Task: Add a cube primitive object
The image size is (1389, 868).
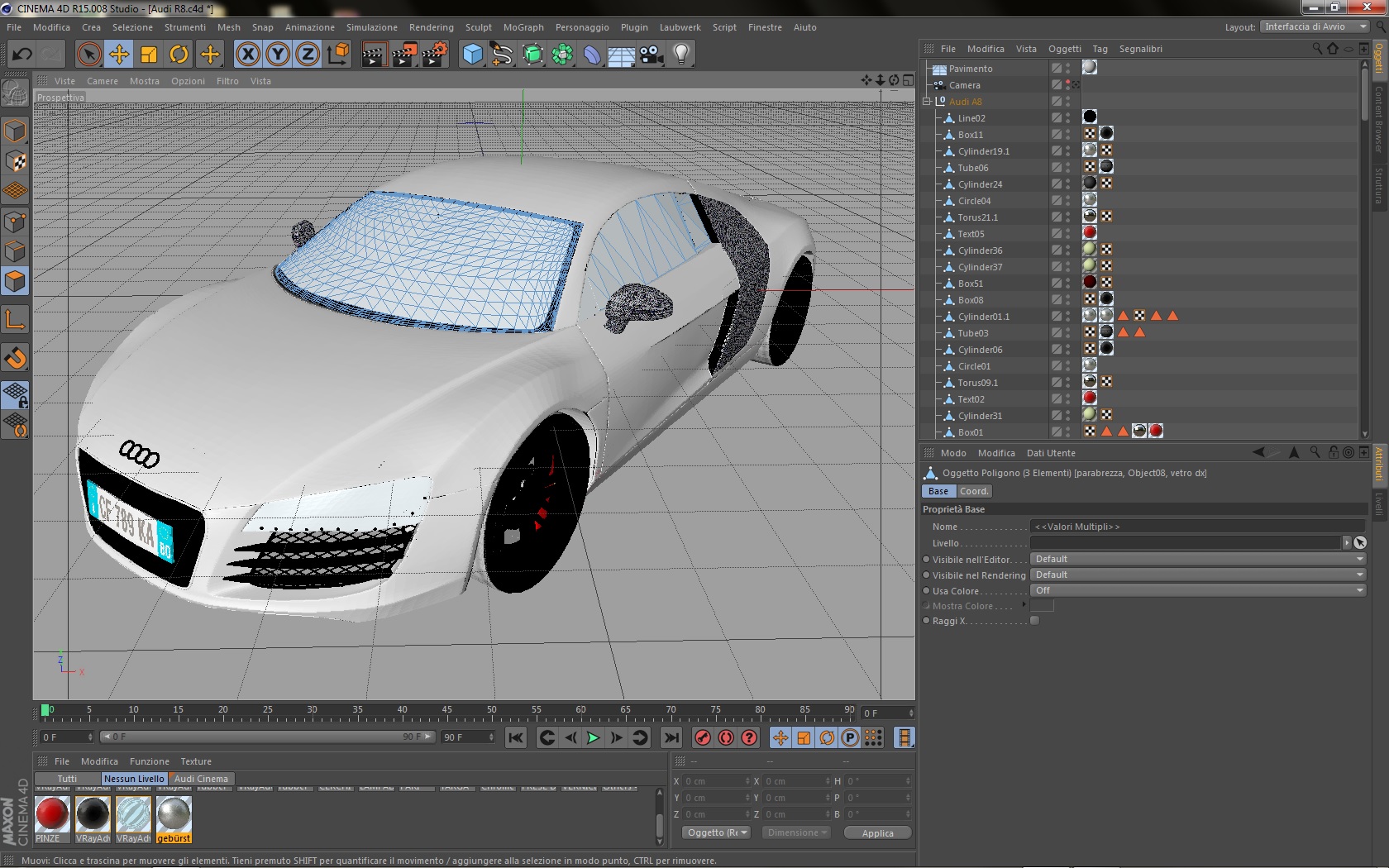Action: pyautogui.click(x=472, y=55)
